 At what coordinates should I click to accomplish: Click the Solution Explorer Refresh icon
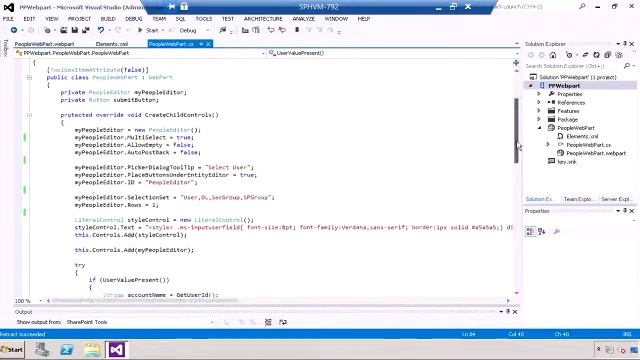coord(596,55)
